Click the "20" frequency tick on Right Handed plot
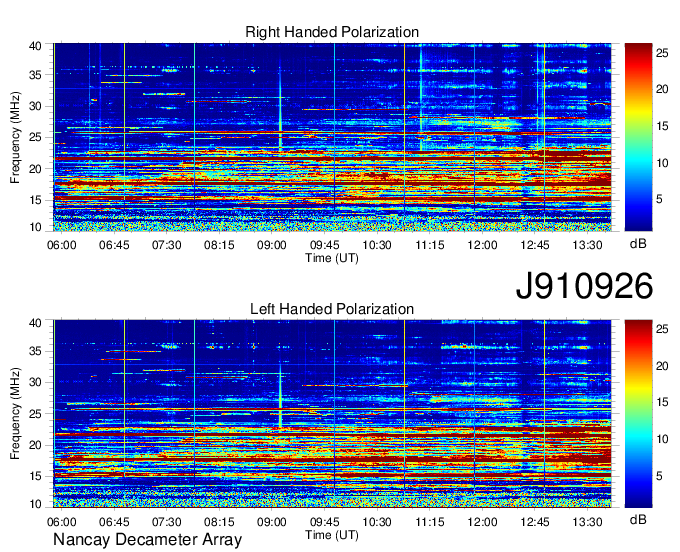Screen dimensions: 680x552 tap(35, 169)
